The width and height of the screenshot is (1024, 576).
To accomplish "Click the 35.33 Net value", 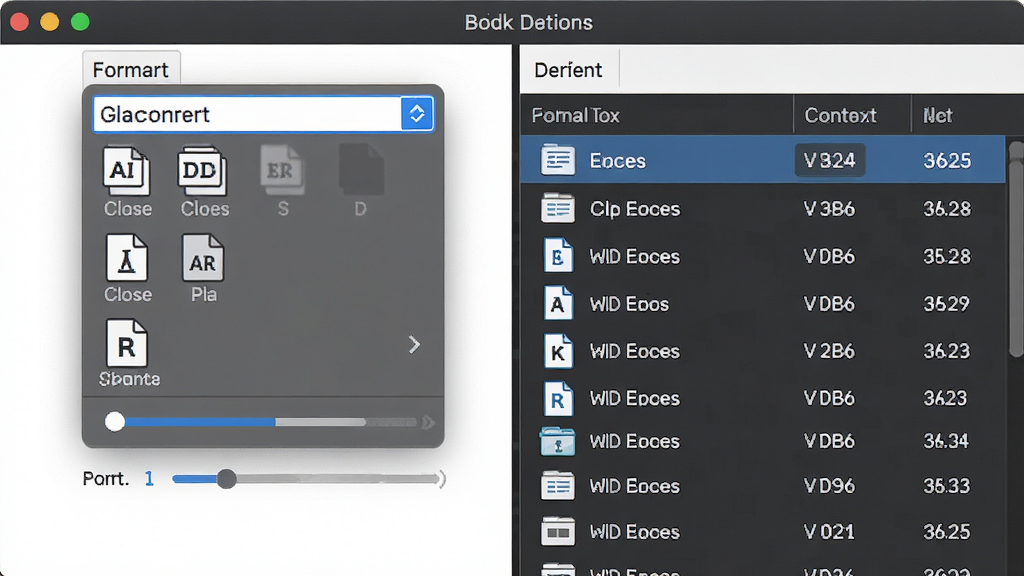I will [947, 487].
